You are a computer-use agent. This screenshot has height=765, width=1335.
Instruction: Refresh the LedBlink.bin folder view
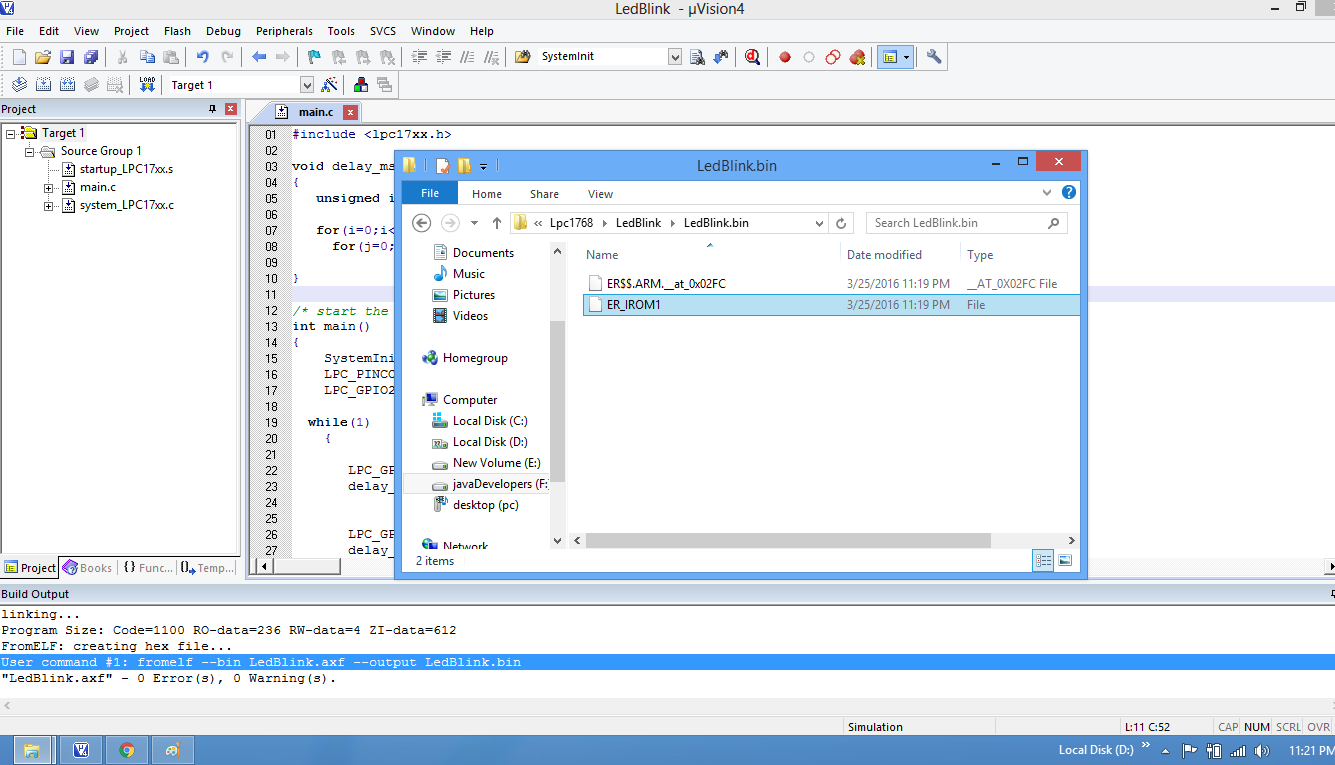(842, 223)
